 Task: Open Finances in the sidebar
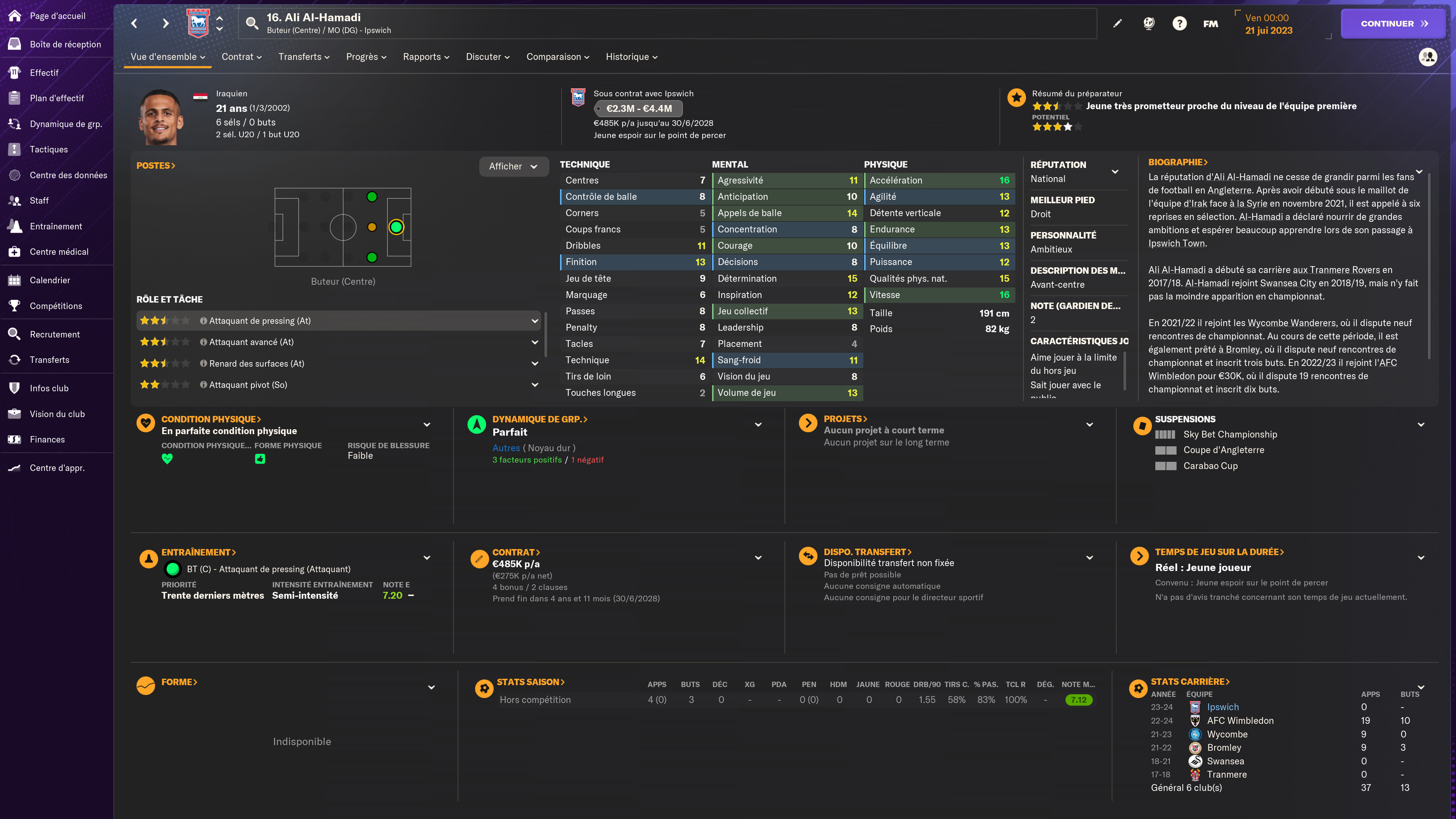click(47, 439)
